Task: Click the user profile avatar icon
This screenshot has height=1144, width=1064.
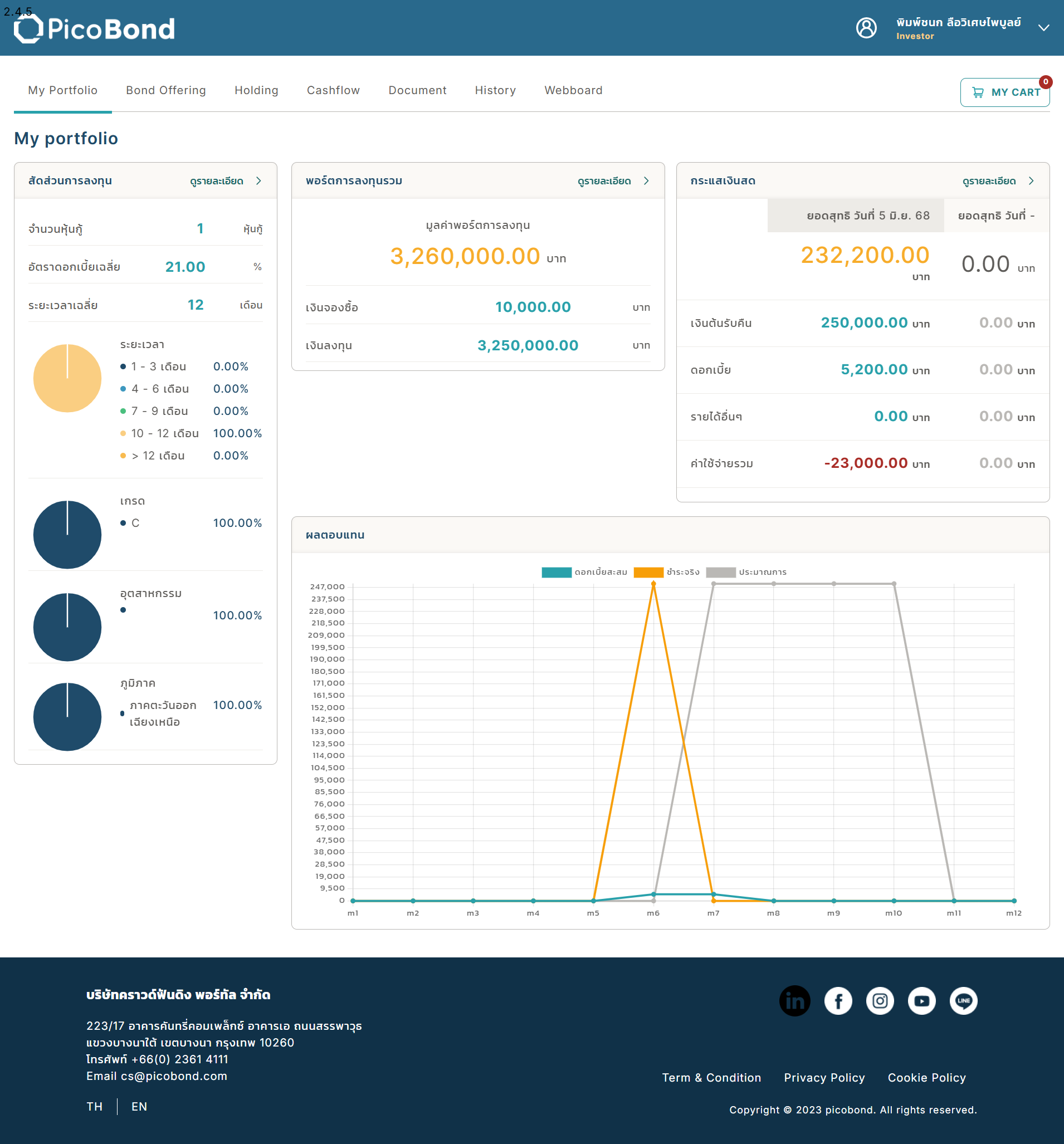Action: pos(866,28)
